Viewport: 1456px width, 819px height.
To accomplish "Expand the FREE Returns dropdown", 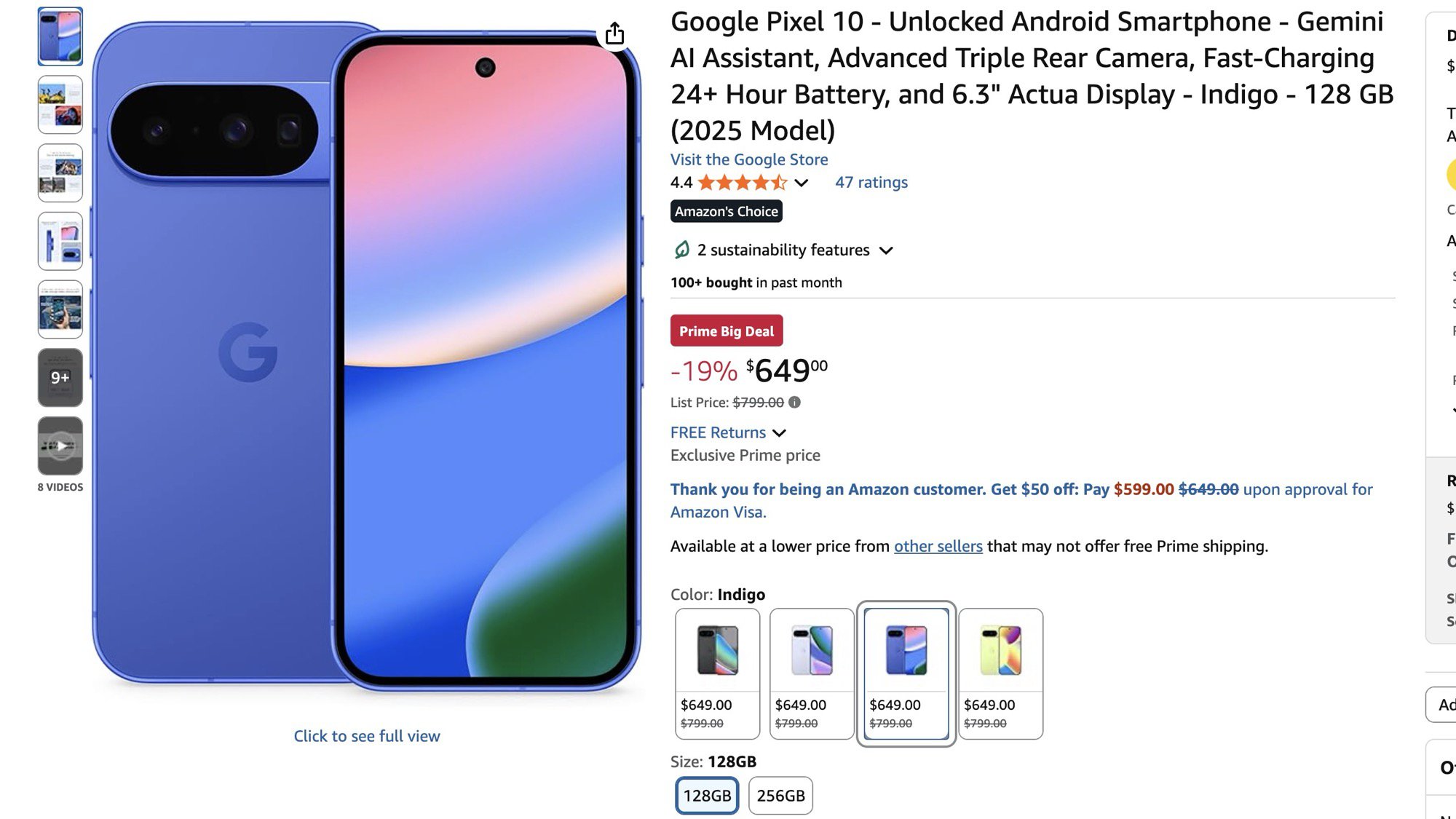I will [780, 433].
